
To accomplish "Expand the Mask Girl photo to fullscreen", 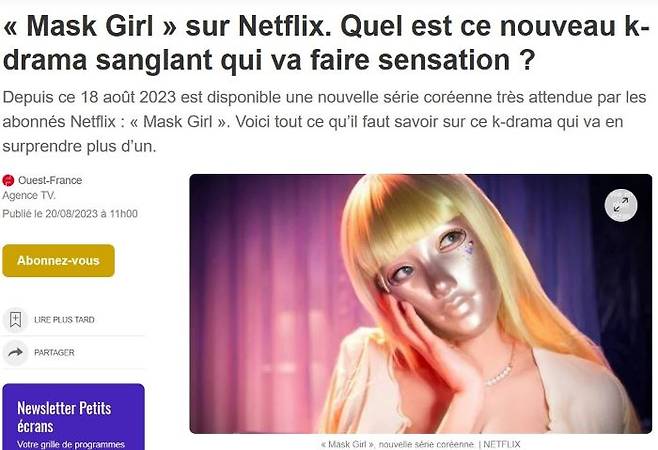I will tap(621, 205).
